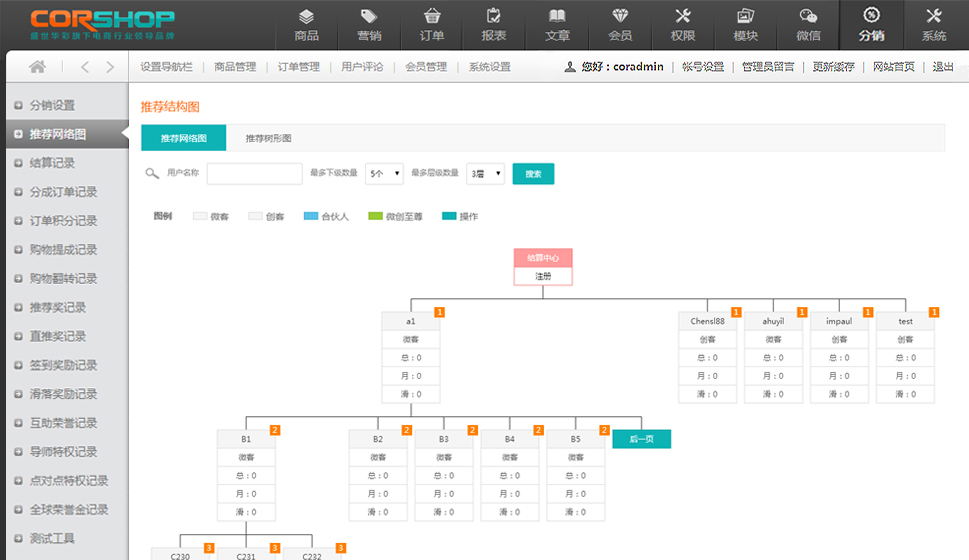
Task: Click the user avatar icon beside coradmin
Action: coord(570,67)
